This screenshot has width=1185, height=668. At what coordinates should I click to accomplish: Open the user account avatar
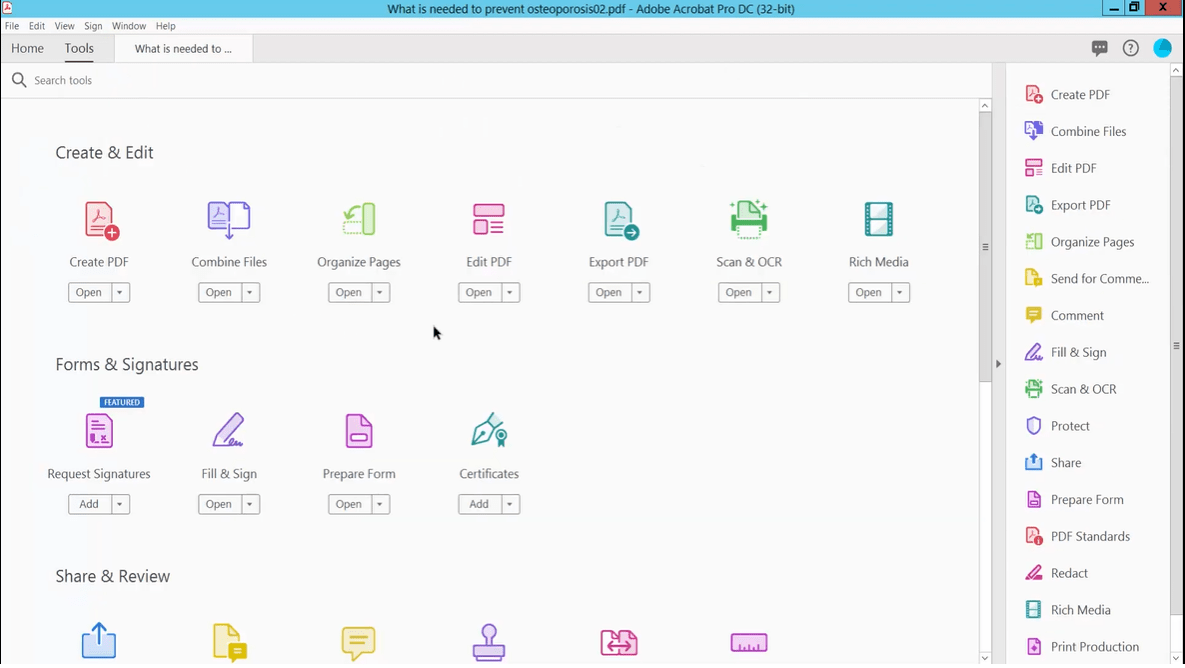point(1162,48)
